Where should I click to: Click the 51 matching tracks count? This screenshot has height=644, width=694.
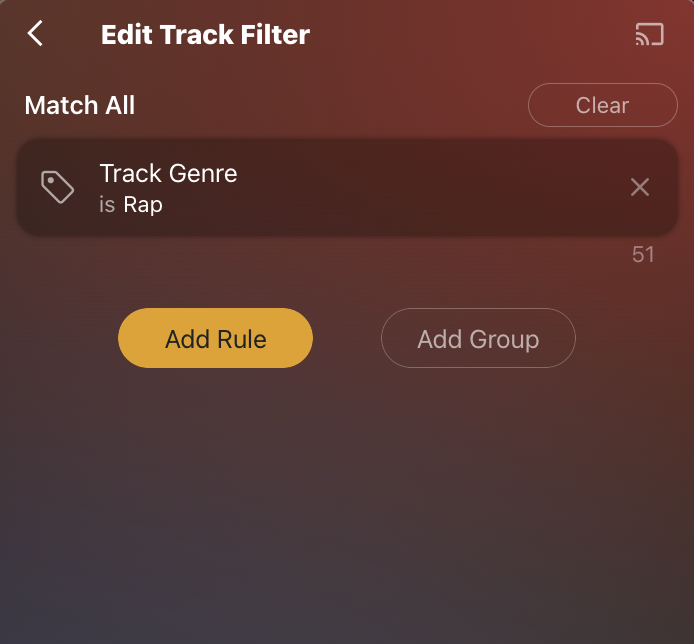click(x=643, y=255)
